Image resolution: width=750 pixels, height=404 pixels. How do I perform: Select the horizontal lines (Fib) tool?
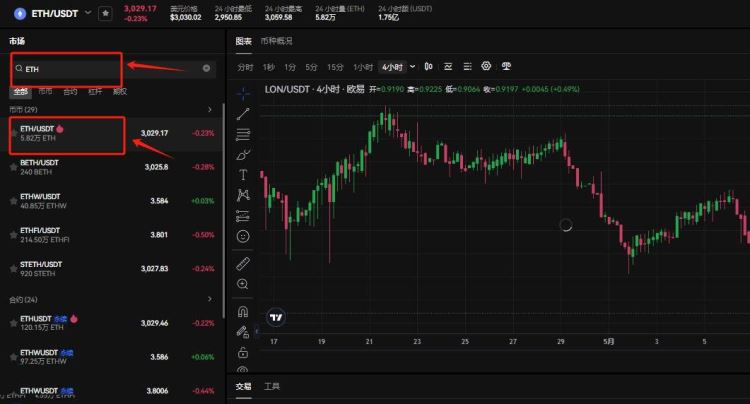pyautogui.click(x=243, y=134)
